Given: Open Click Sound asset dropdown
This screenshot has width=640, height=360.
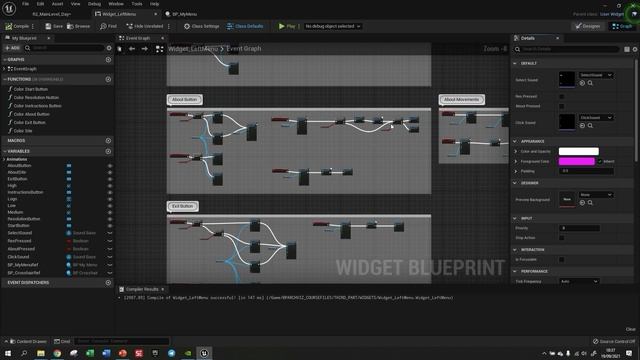Looking at the screenshot, I should (596, 118).
